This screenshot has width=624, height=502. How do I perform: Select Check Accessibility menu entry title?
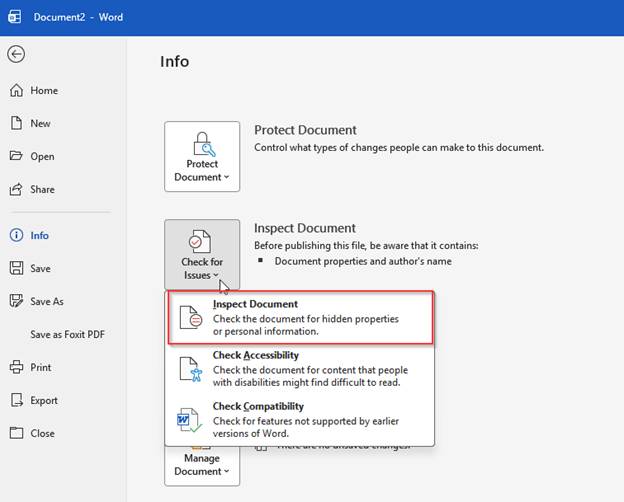pyautogui.click(x=255, y=355)
